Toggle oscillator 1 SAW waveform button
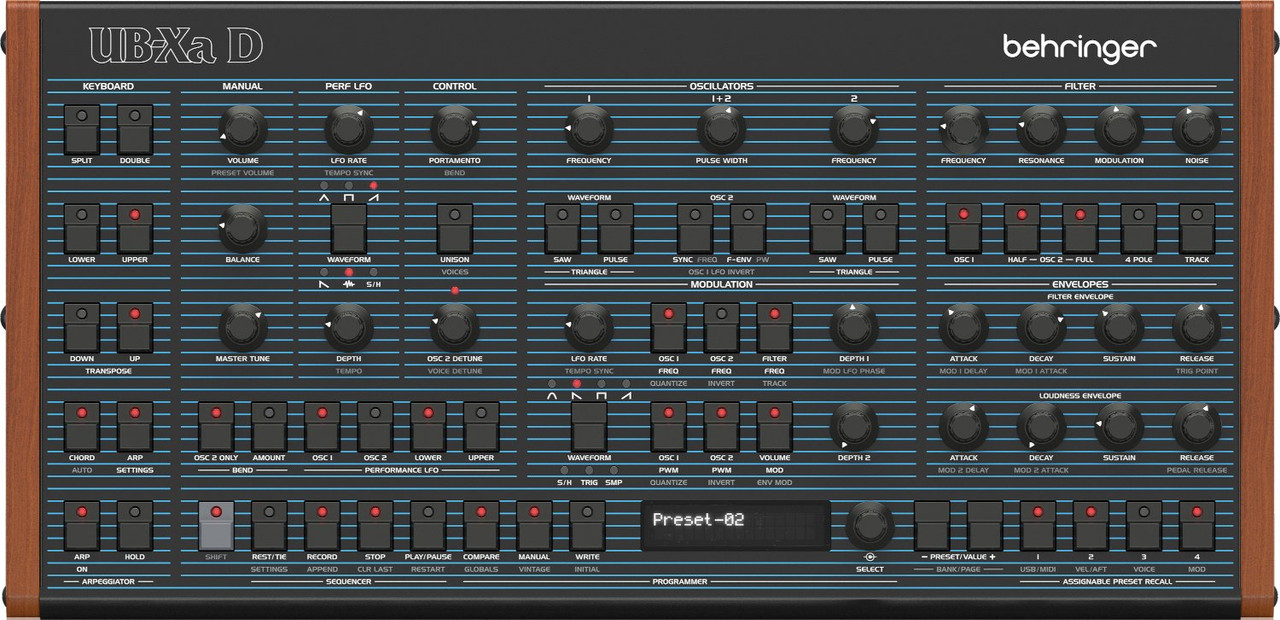 (x=563, y=228)
